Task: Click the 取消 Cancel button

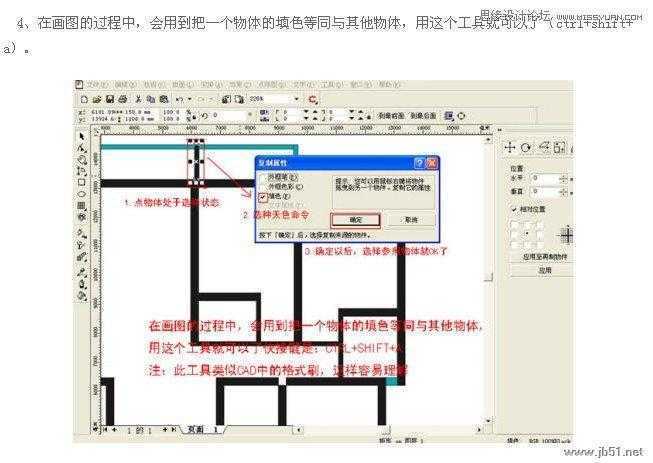Action: pyautogui.click(x=411, y=220)
